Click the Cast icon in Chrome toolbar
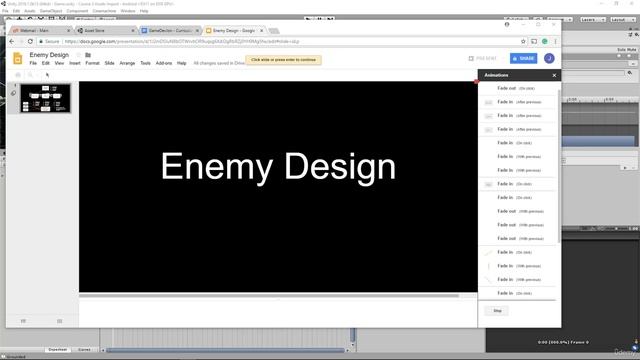This screenshot has width=640, height=360. click(534, 41)
